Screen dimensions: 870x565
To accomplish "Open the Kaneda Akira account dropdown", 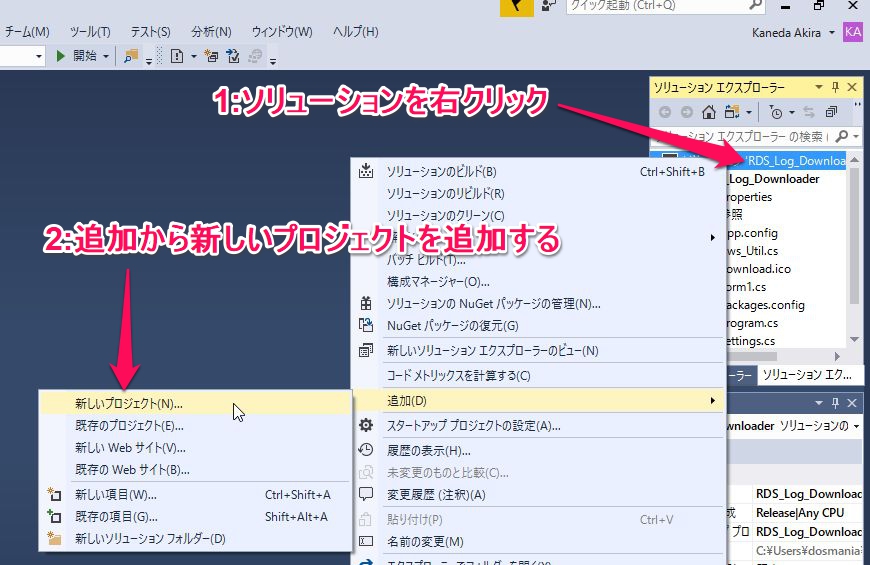I will click(832, 32).
